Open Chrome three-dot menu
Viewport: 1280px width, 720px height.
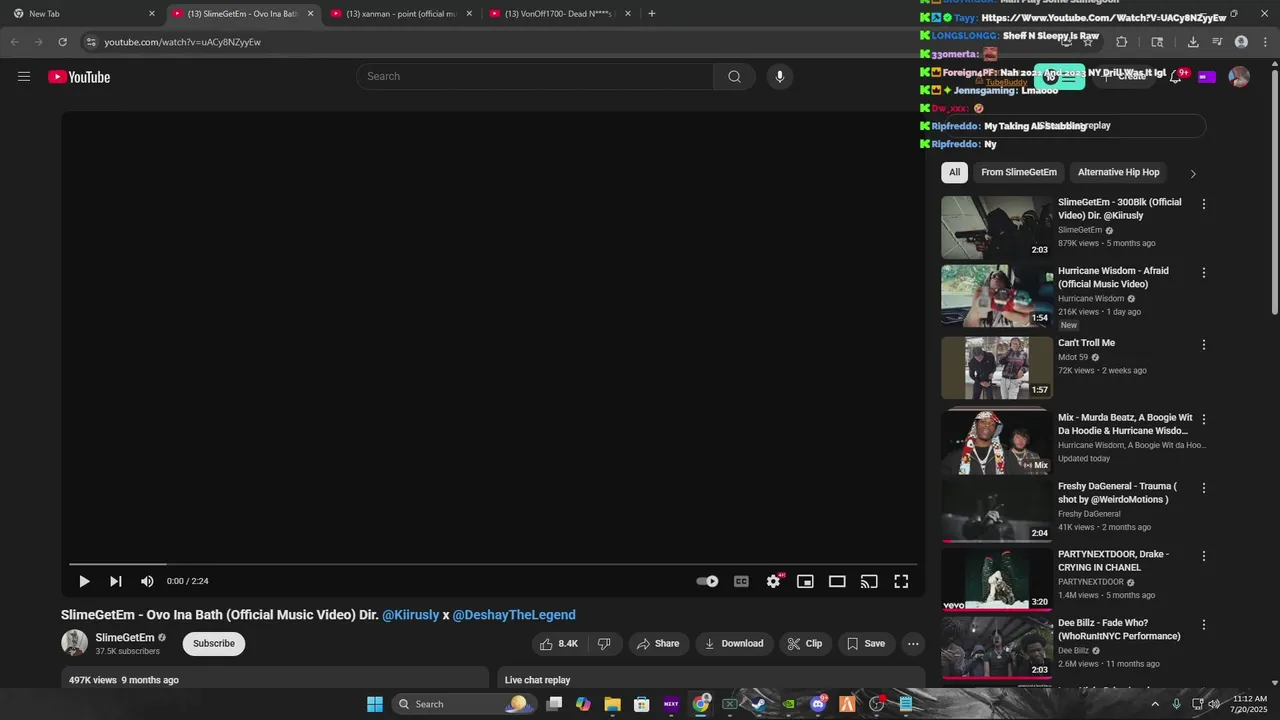coord(1266,42)
